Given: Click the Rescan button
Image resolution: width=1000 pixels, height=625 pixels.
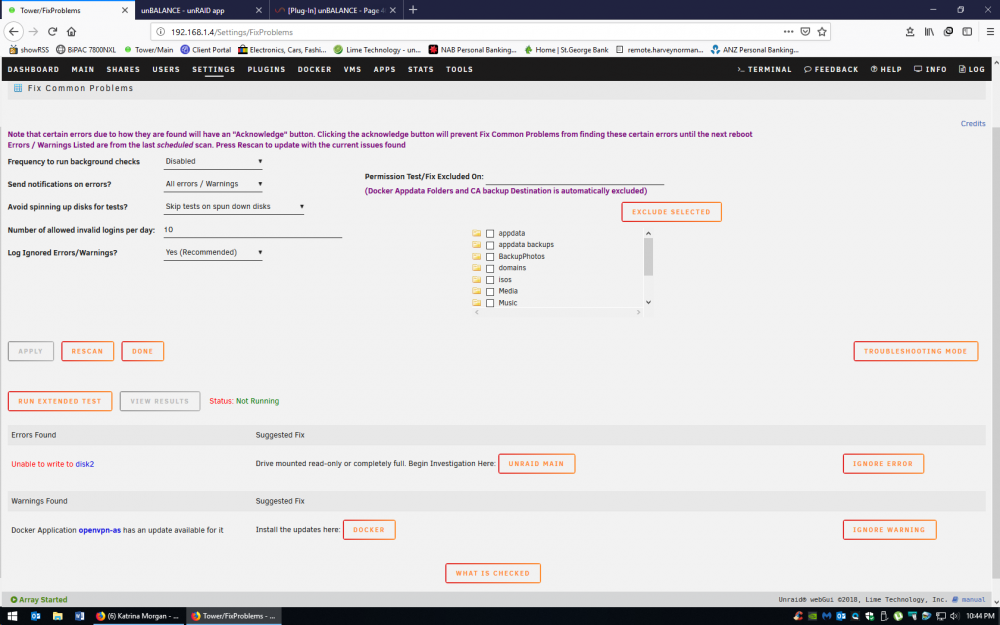Looking at the screenshot, I should (x=87, y=351).
